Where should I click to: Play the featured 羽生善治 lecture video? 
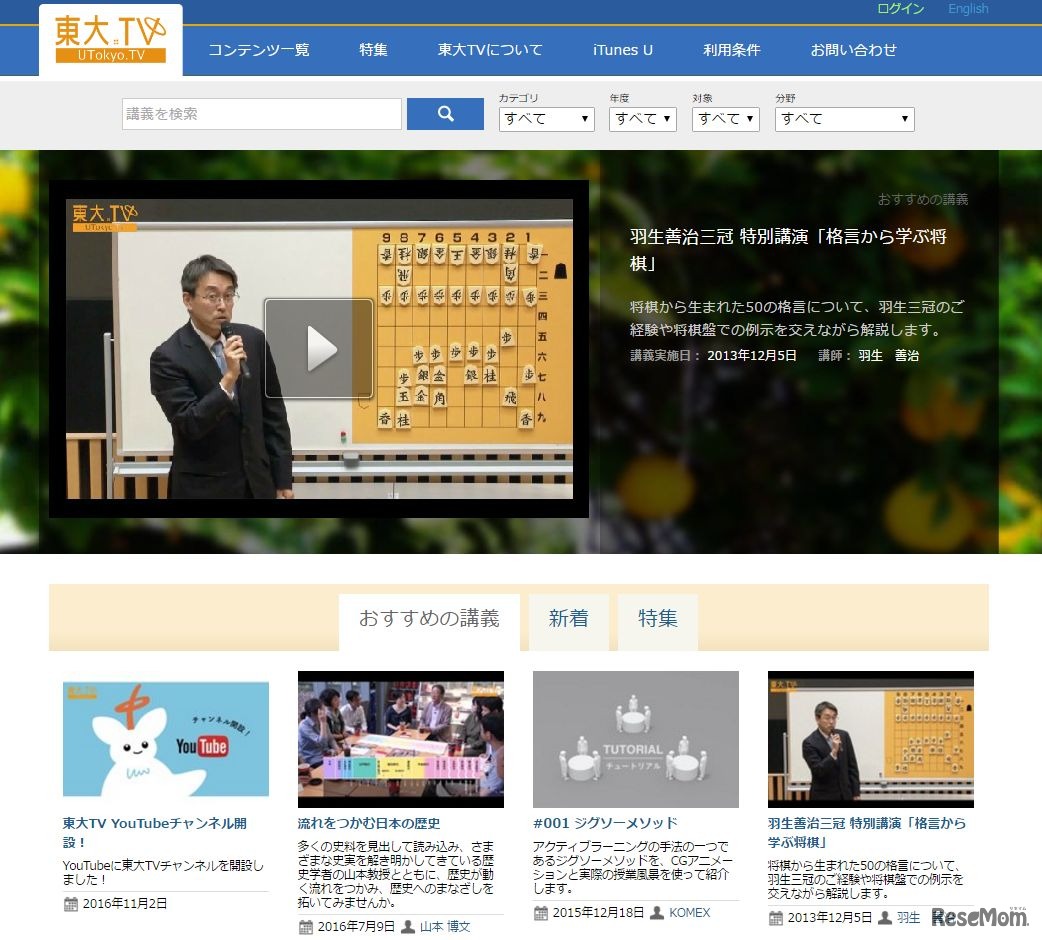pyautogui.click(x=319, y=348)
